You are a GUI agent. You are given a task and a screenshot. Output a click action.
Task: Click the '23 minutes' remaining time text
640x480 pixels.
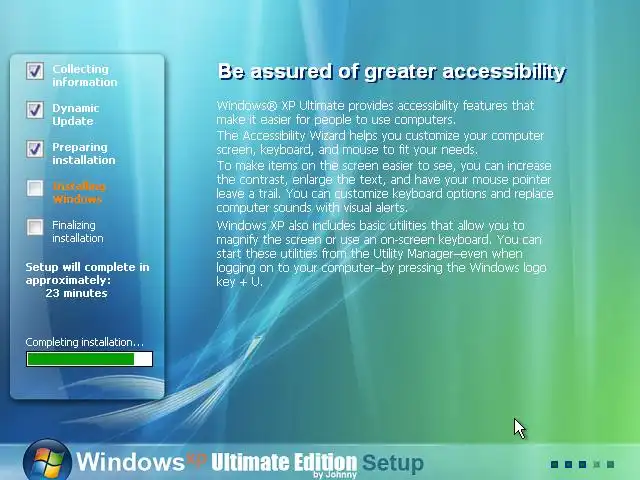click(x=76, y=293)
